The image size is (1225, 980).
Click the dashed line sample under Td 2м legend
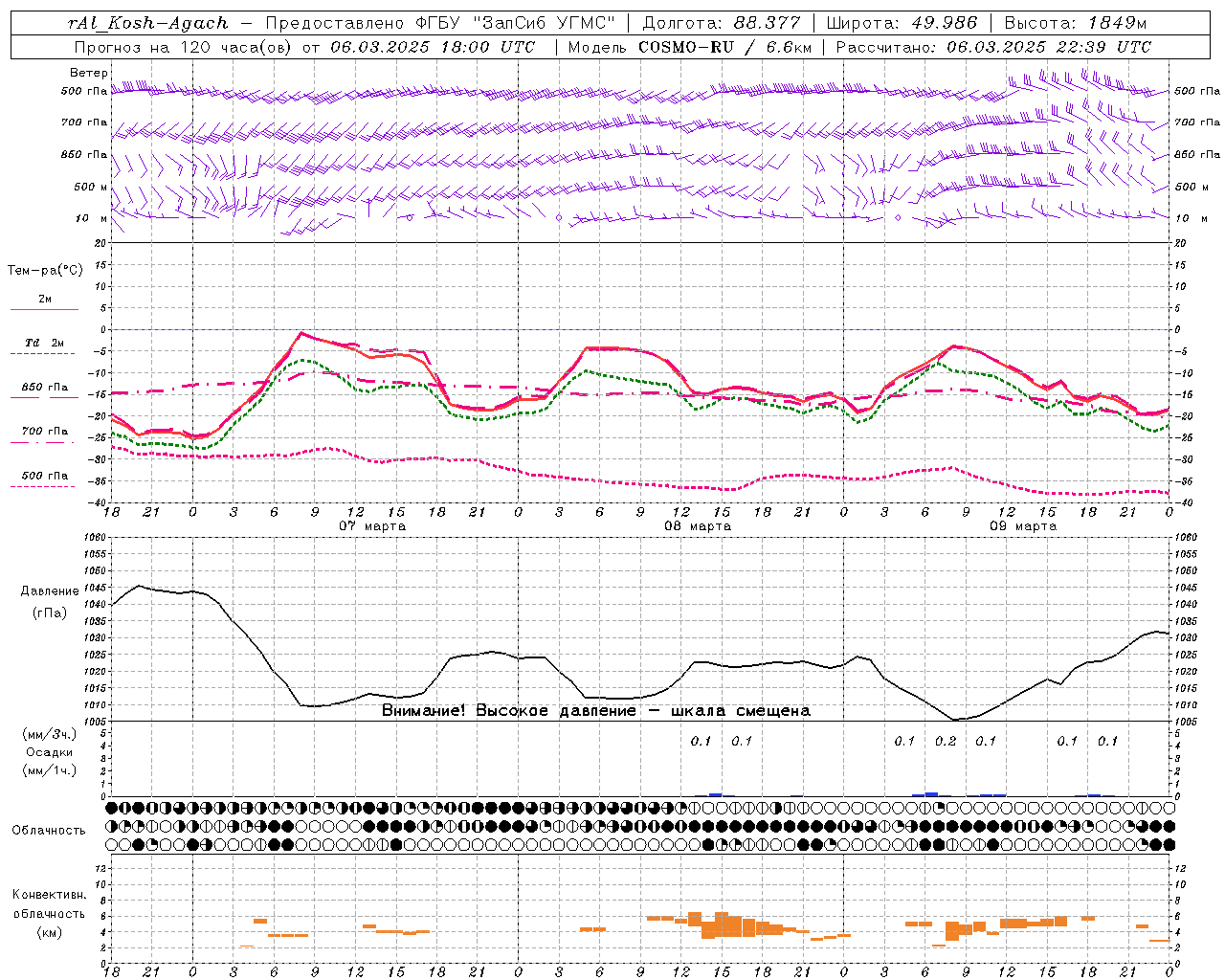(42, 354)
